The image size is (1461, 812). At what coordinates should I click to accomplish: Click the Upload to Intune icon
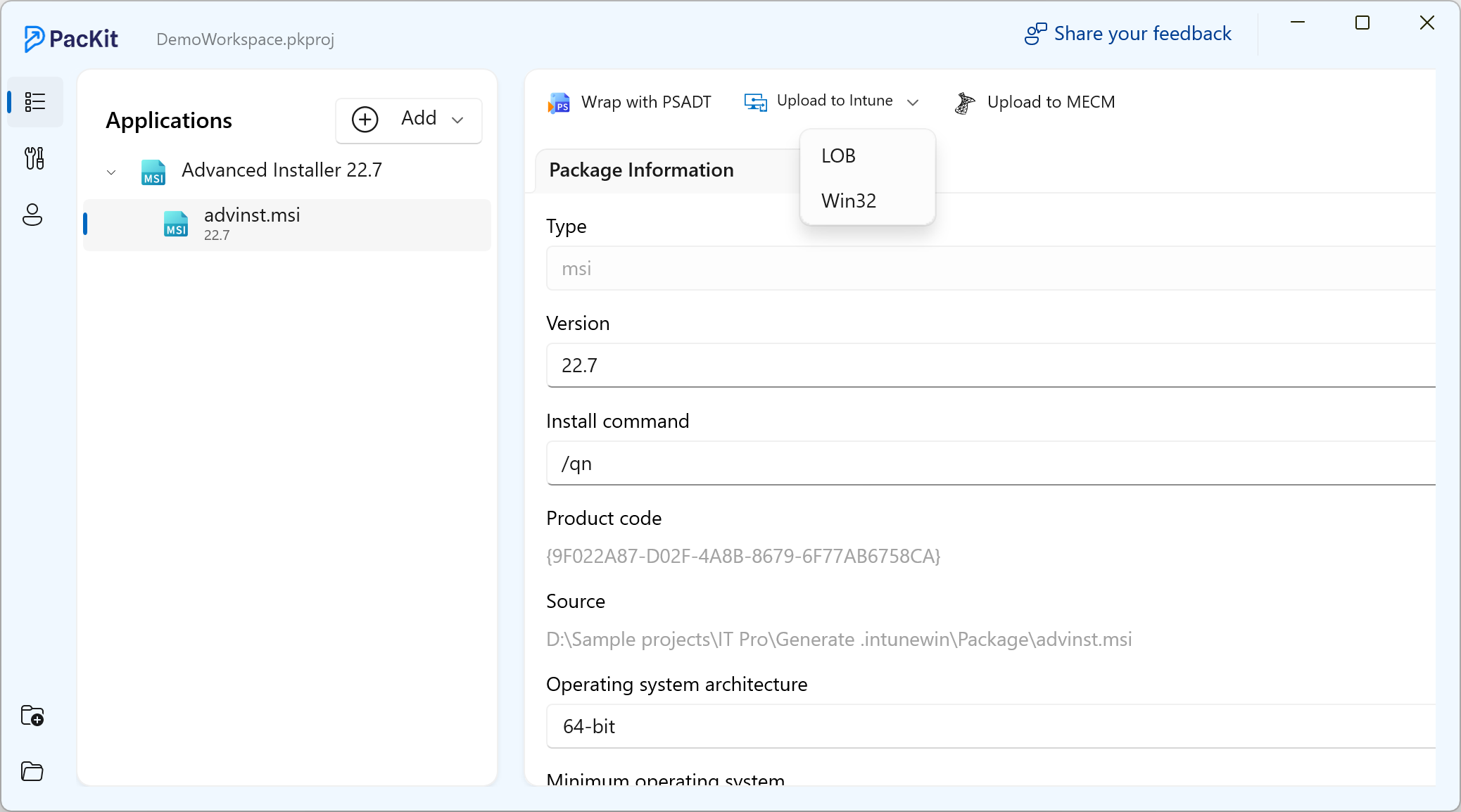[756, 102]
